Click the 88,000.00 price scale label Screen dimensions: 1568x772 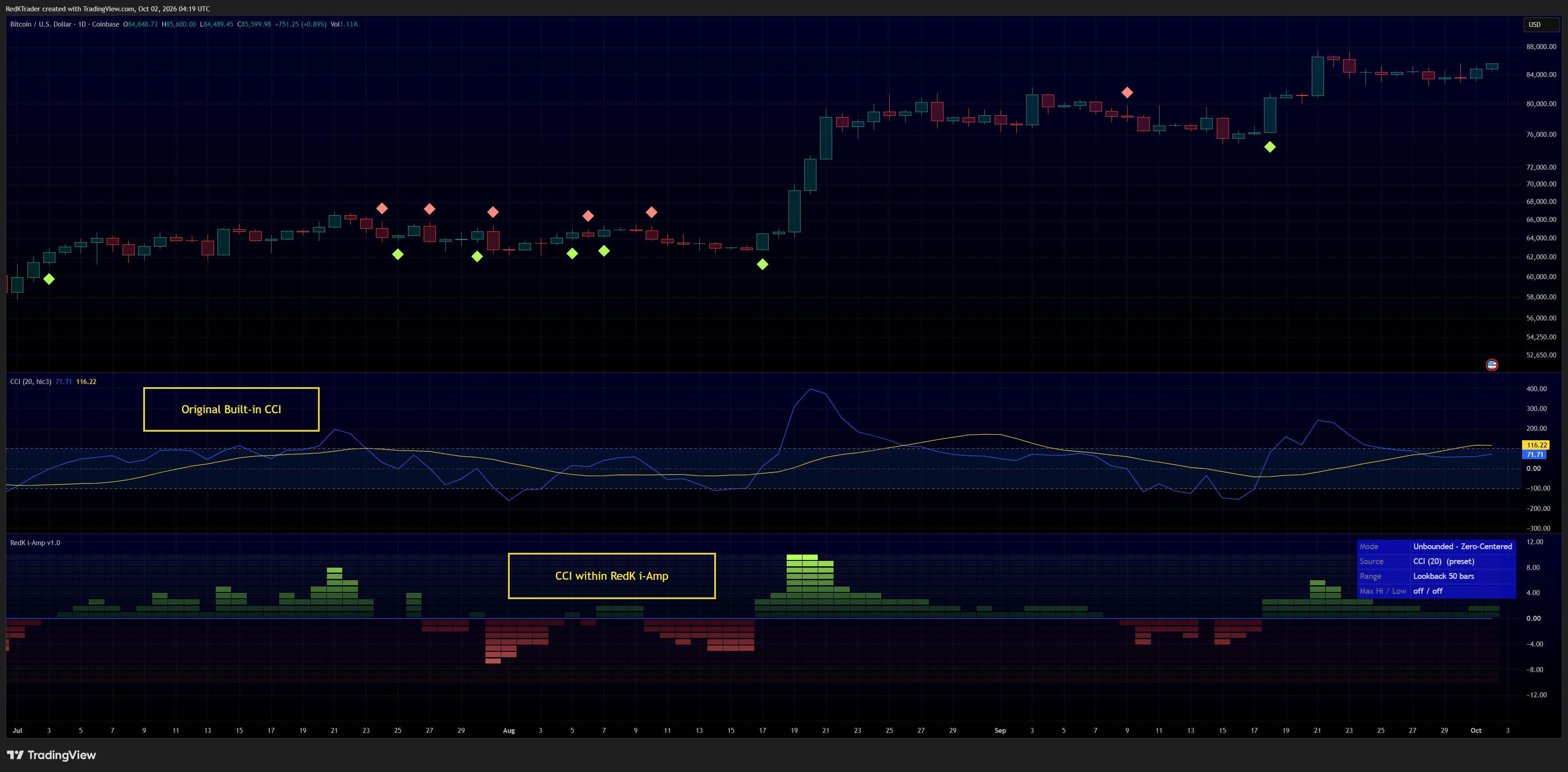[x=1541, y=46]
